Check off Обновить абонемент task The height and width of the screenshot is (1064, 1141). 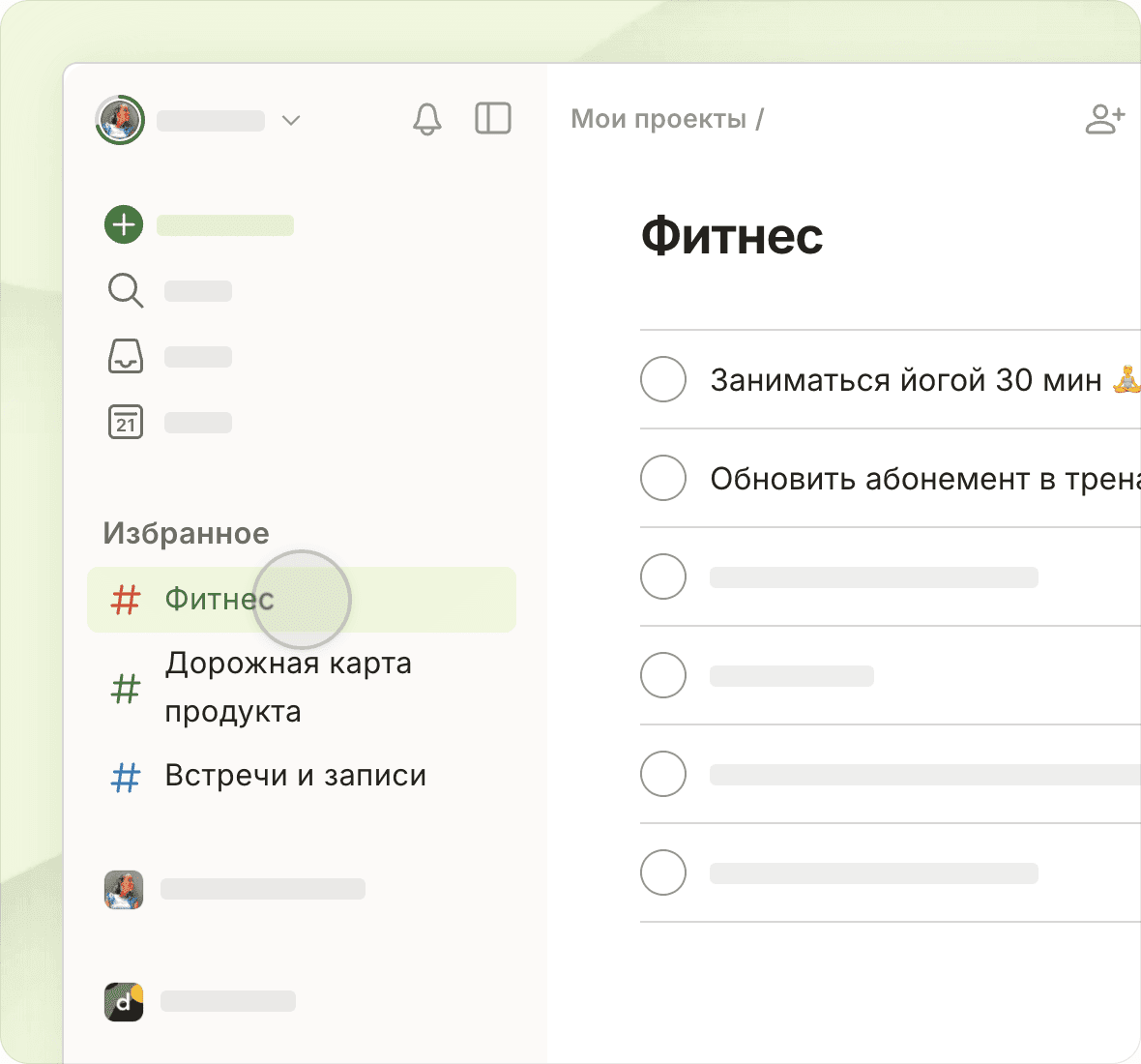tap(663, 478)
